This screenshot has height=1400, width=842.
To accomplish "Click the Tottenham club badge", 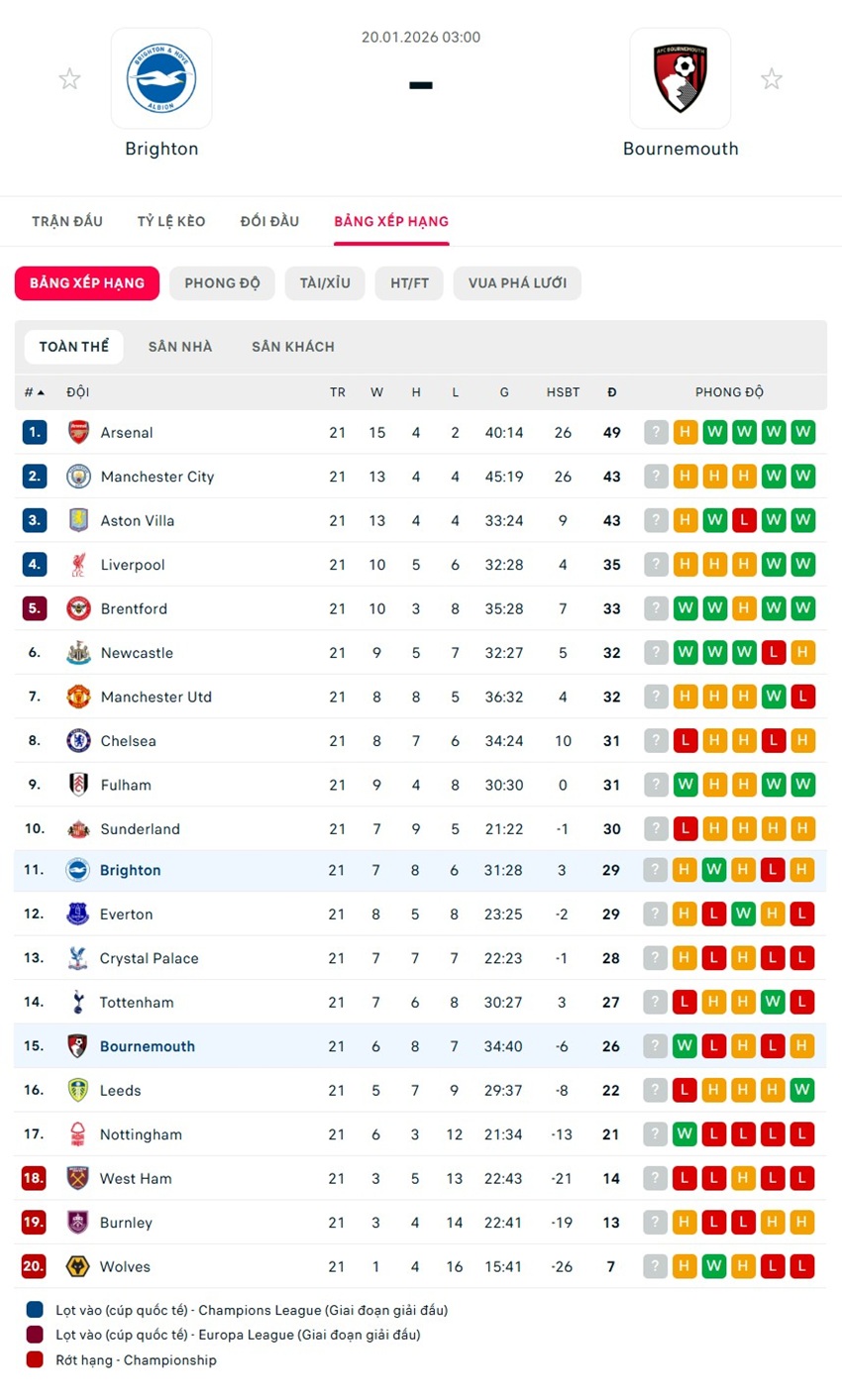I will pyautogui.click(x=79, y=1002).
